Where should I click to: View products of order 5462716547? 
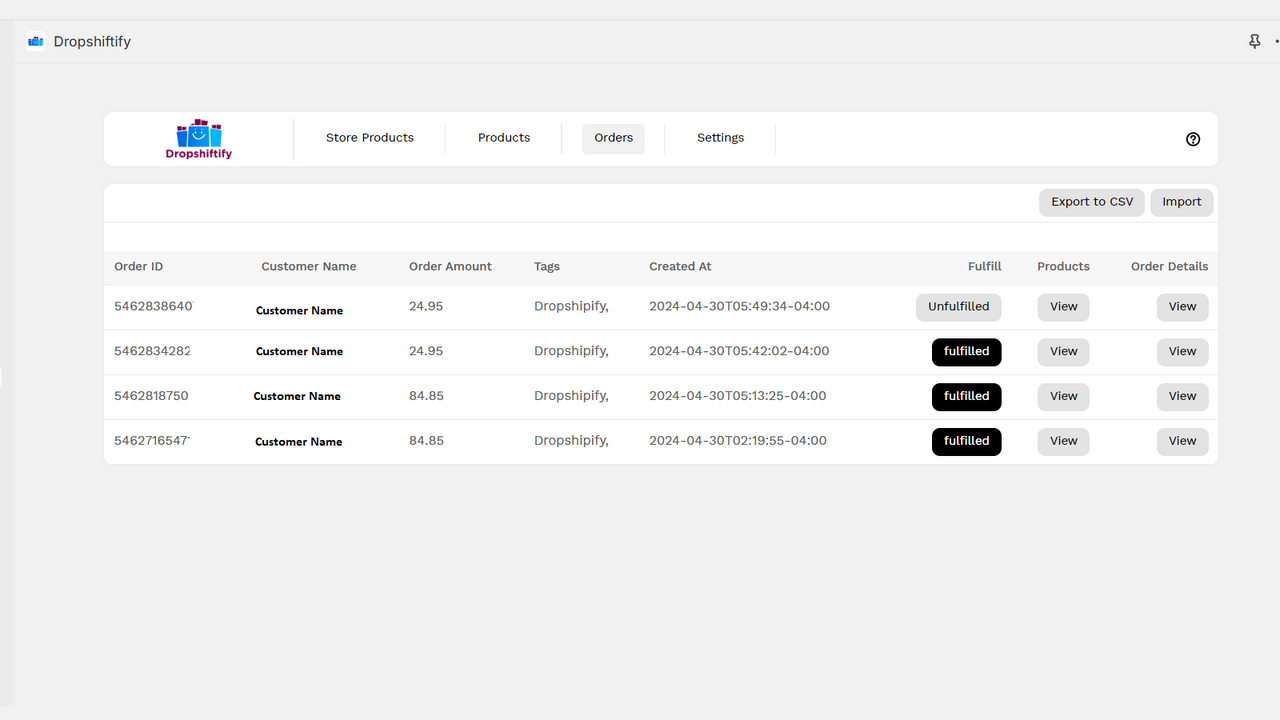1063,441
